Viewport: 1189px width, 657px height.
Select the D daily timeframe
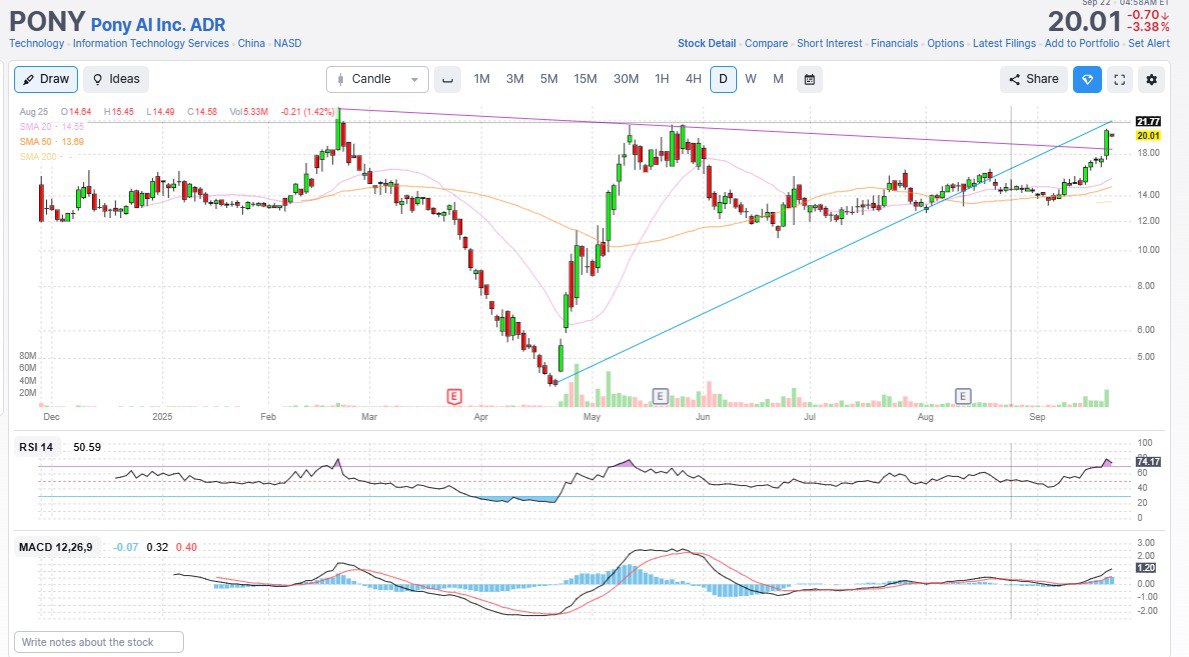[723, 79]
